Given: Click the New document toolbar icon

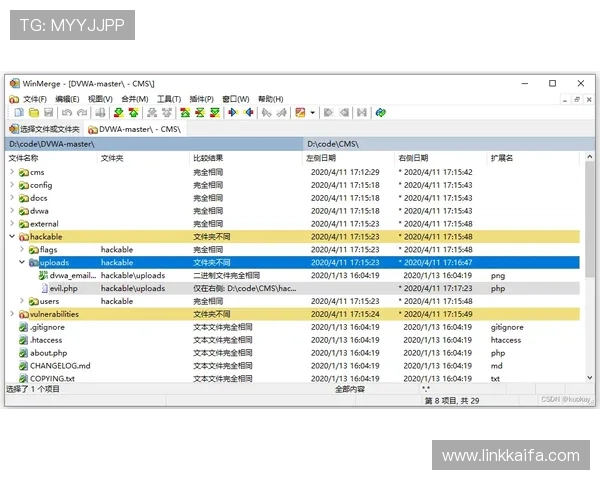Looking at the screenshot, I should pos(19,113).
